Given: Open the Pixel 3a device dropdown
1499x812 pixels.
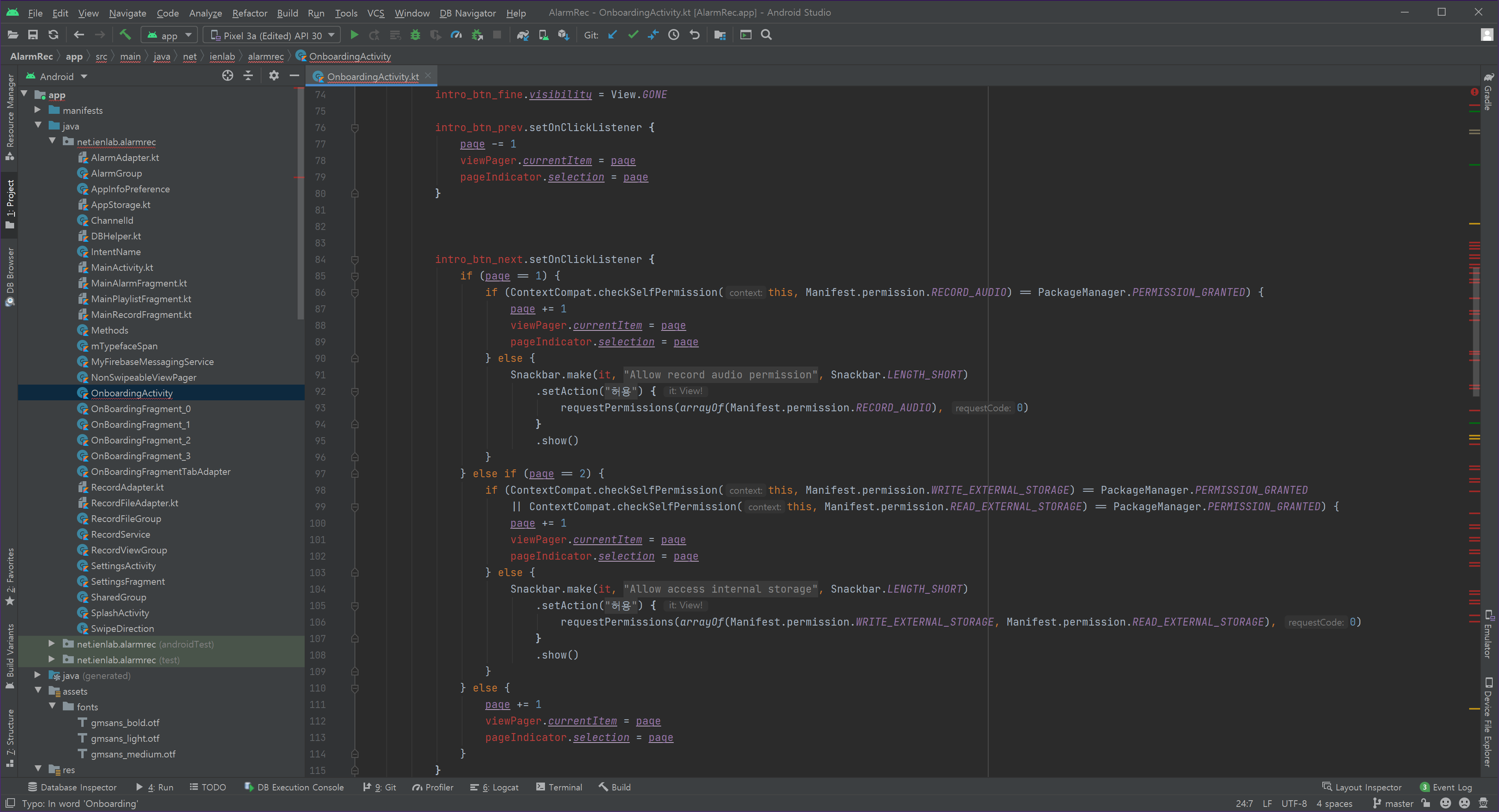Looking at the screenshot, I should click(272, 35).
